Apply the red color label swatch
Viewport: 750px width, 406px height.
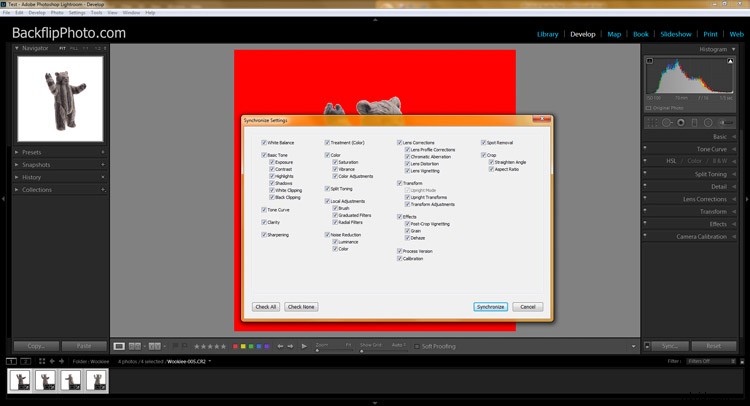(235, 346)
